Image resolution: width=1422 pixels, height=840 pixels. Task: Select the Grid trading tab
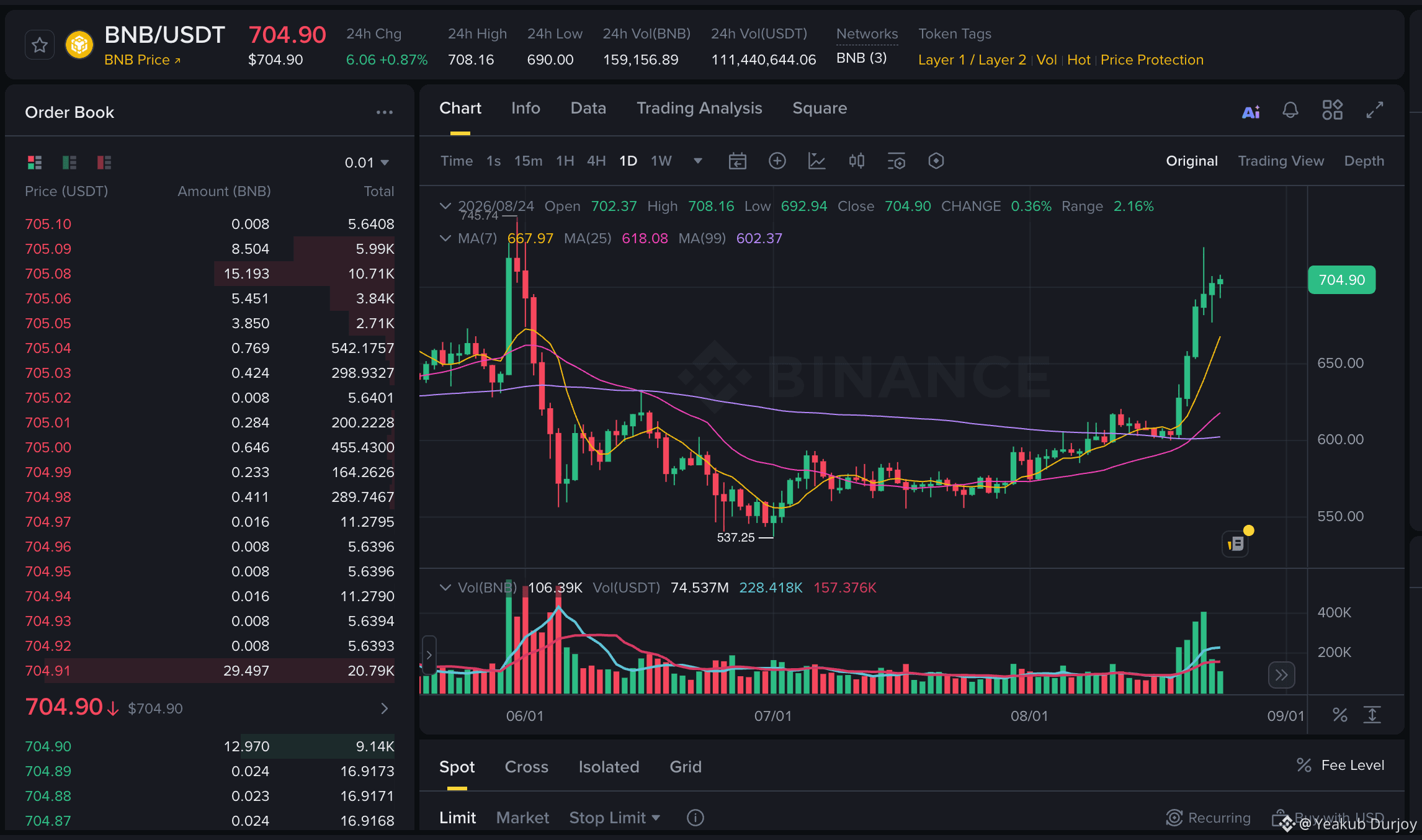pos(686,767)
